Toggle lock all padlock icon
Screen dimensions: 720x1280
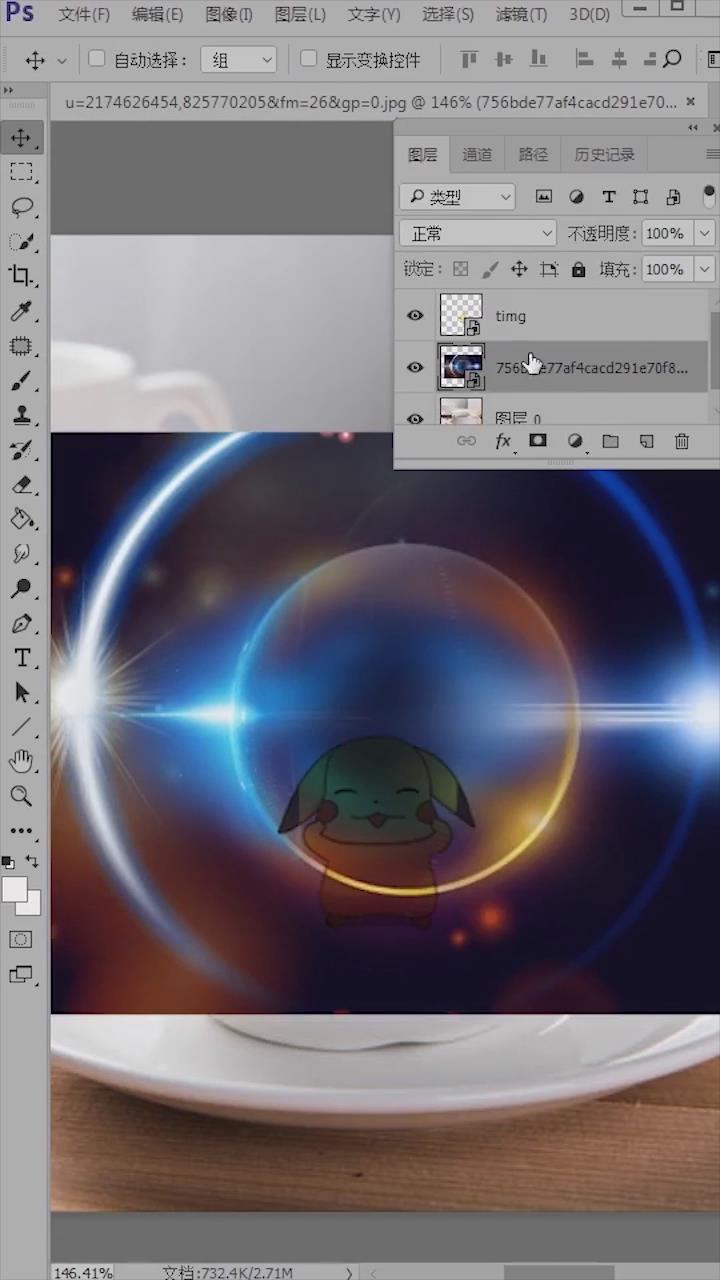[x=578, y=269]
